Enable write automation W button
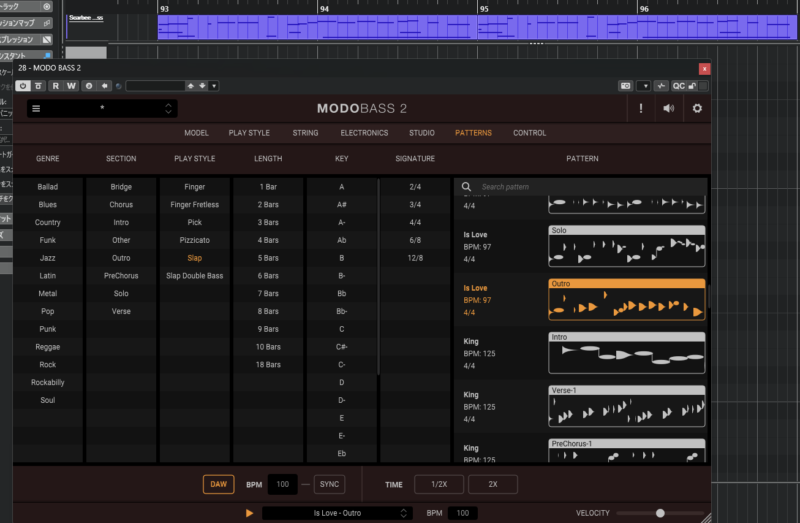Screen dimensions: 800x523 pyautogui.click(x=71, y=86)
